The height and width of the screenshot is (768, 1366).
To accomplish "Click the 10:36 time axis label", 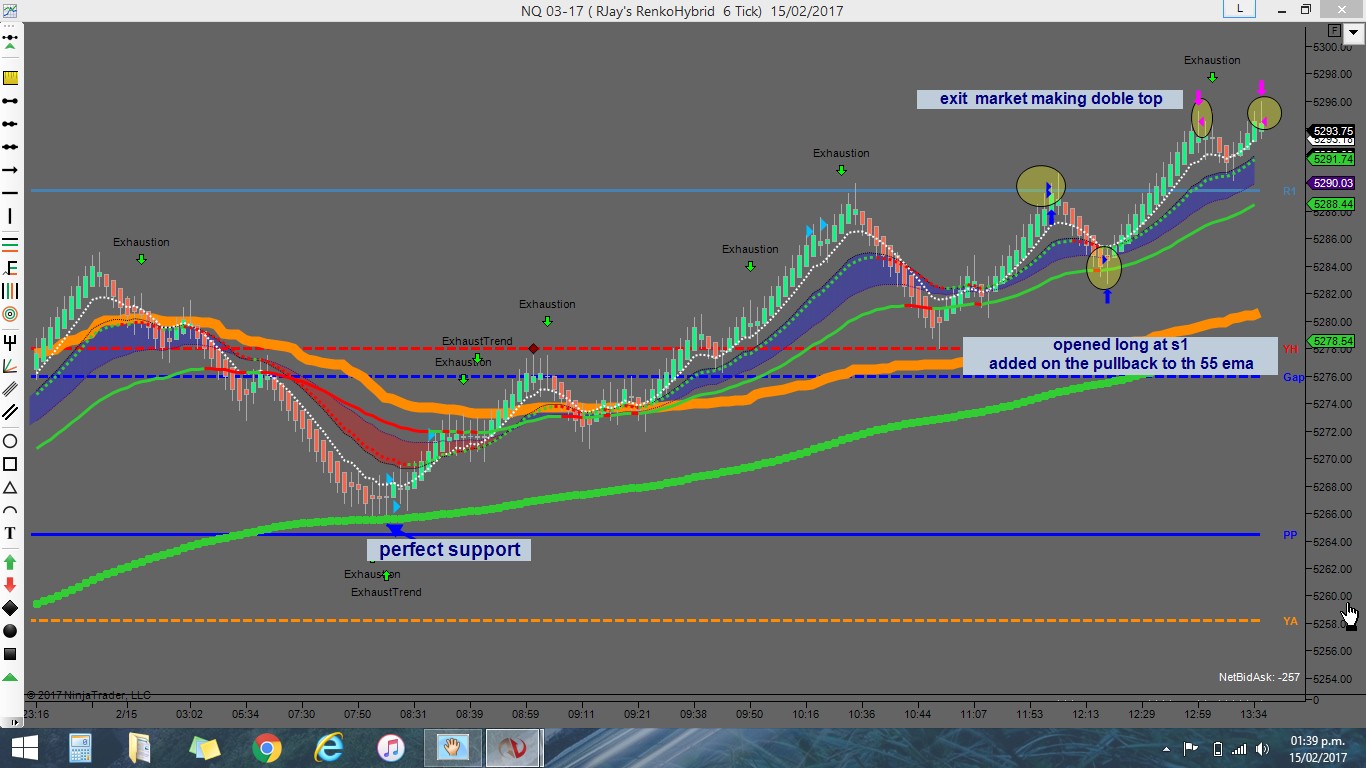I will pyautogui.click(x=860, y=714).
